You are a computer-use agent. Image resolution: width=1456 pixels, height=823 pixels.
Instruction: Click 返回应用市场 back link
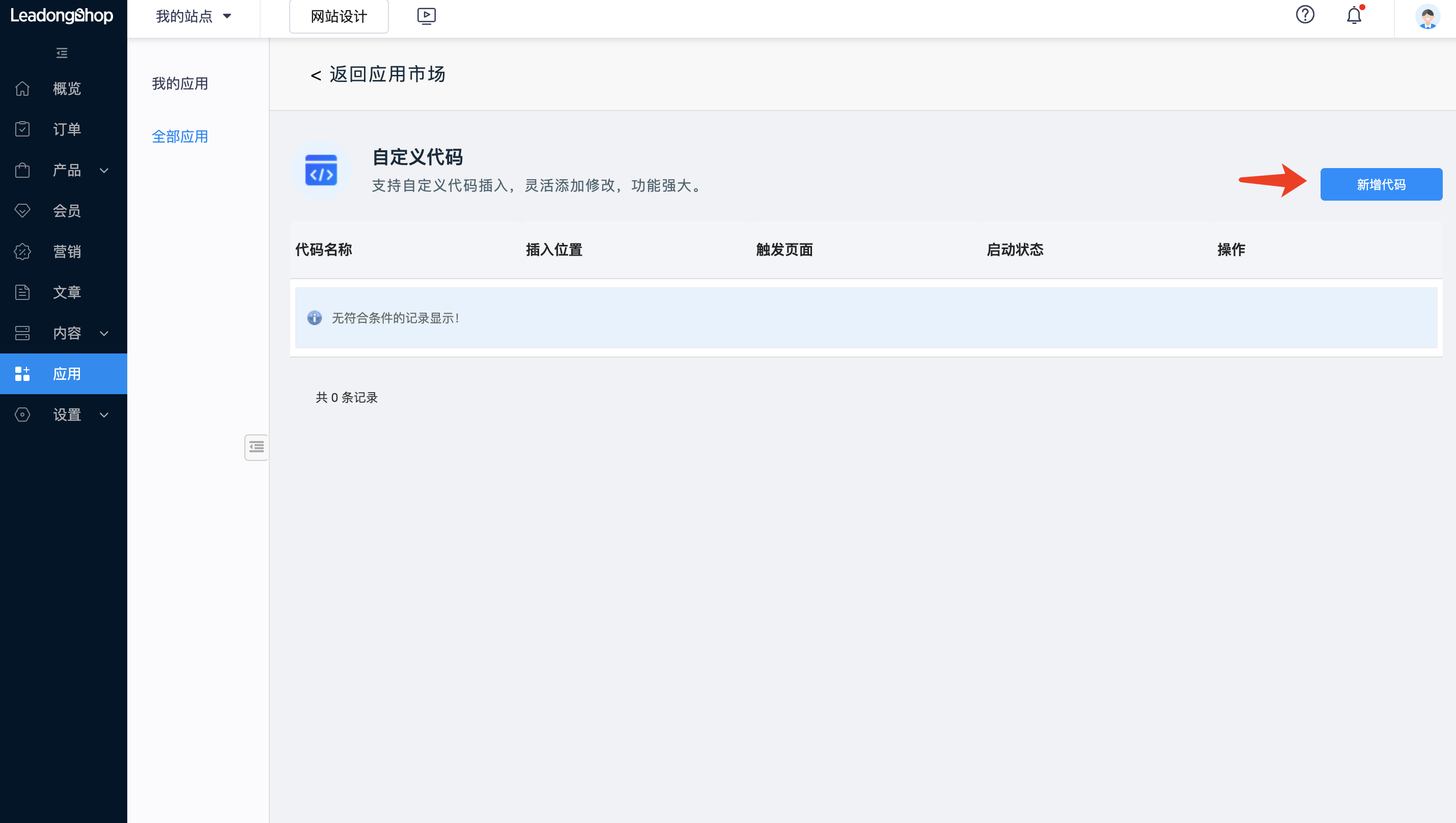pyautogui.click(x=378, y=74)
